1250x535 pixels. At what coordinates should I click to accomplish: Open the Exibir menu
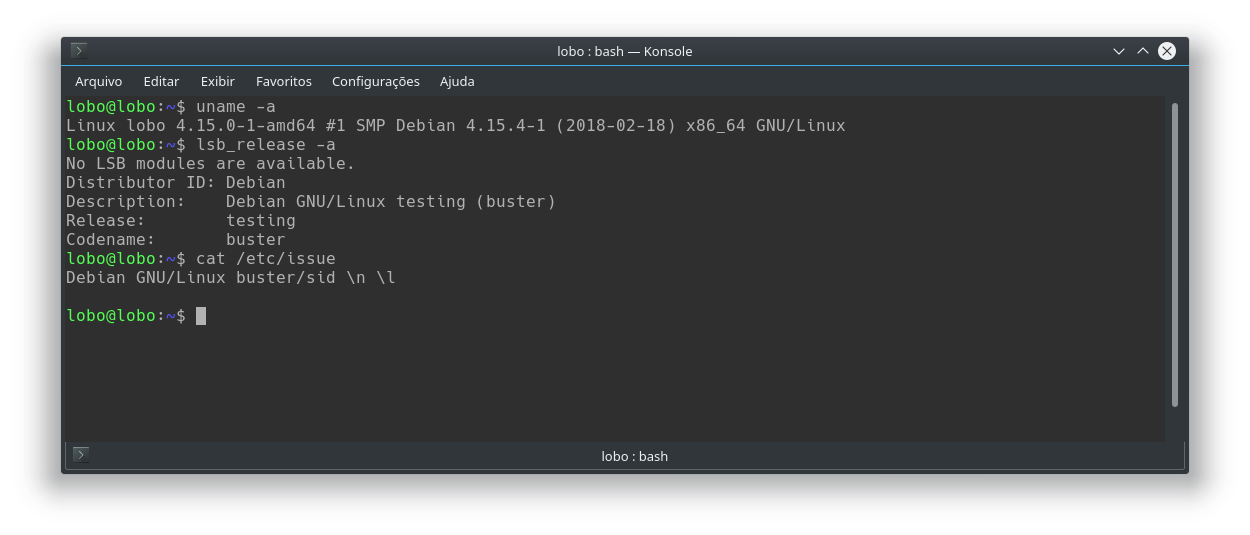click(x=217, y=81)
